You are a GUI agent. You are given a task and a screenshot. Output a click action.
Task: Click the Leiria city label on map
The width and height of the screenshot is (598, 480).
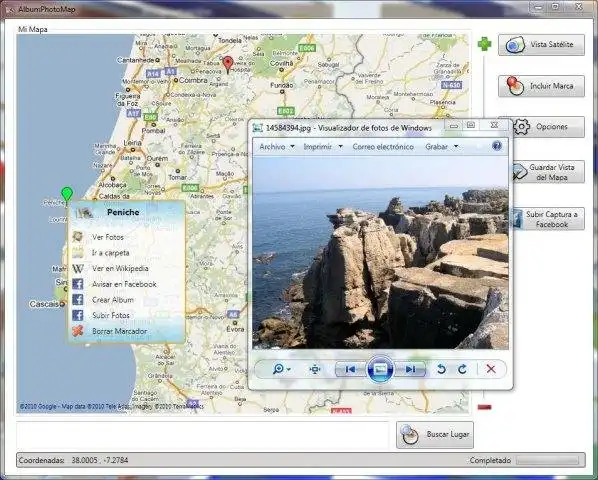coord(133,143)
